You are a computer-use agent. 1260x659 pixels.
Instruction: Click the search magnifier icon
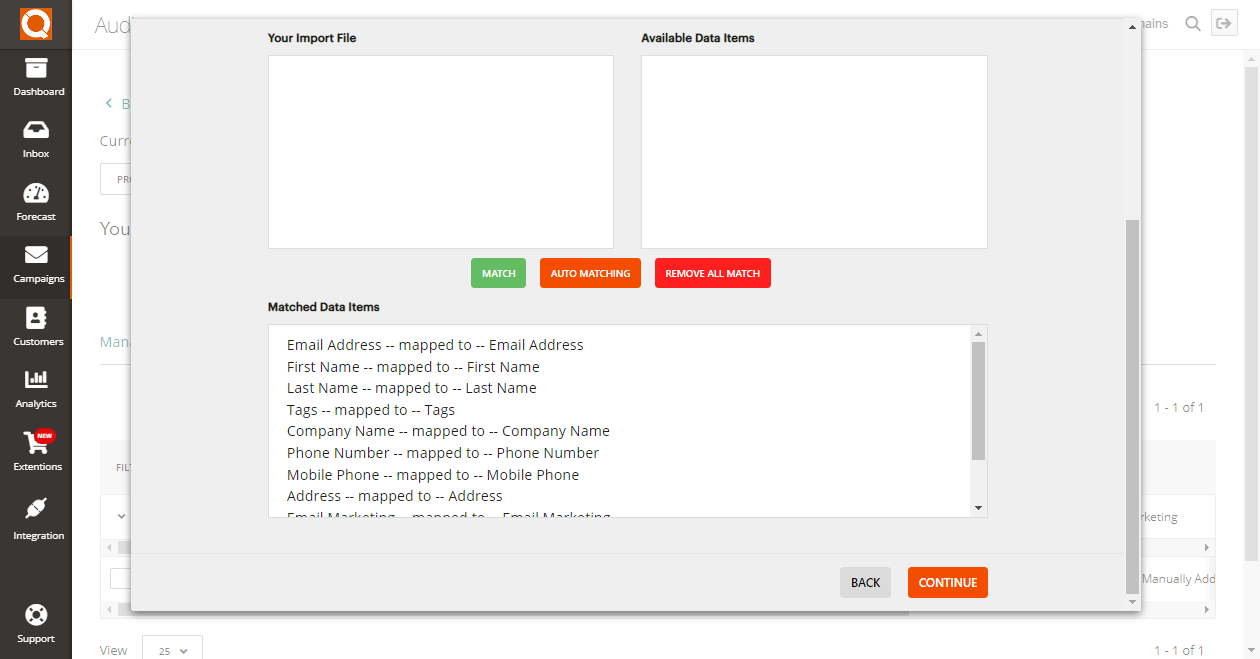(x=1192, y=23)
